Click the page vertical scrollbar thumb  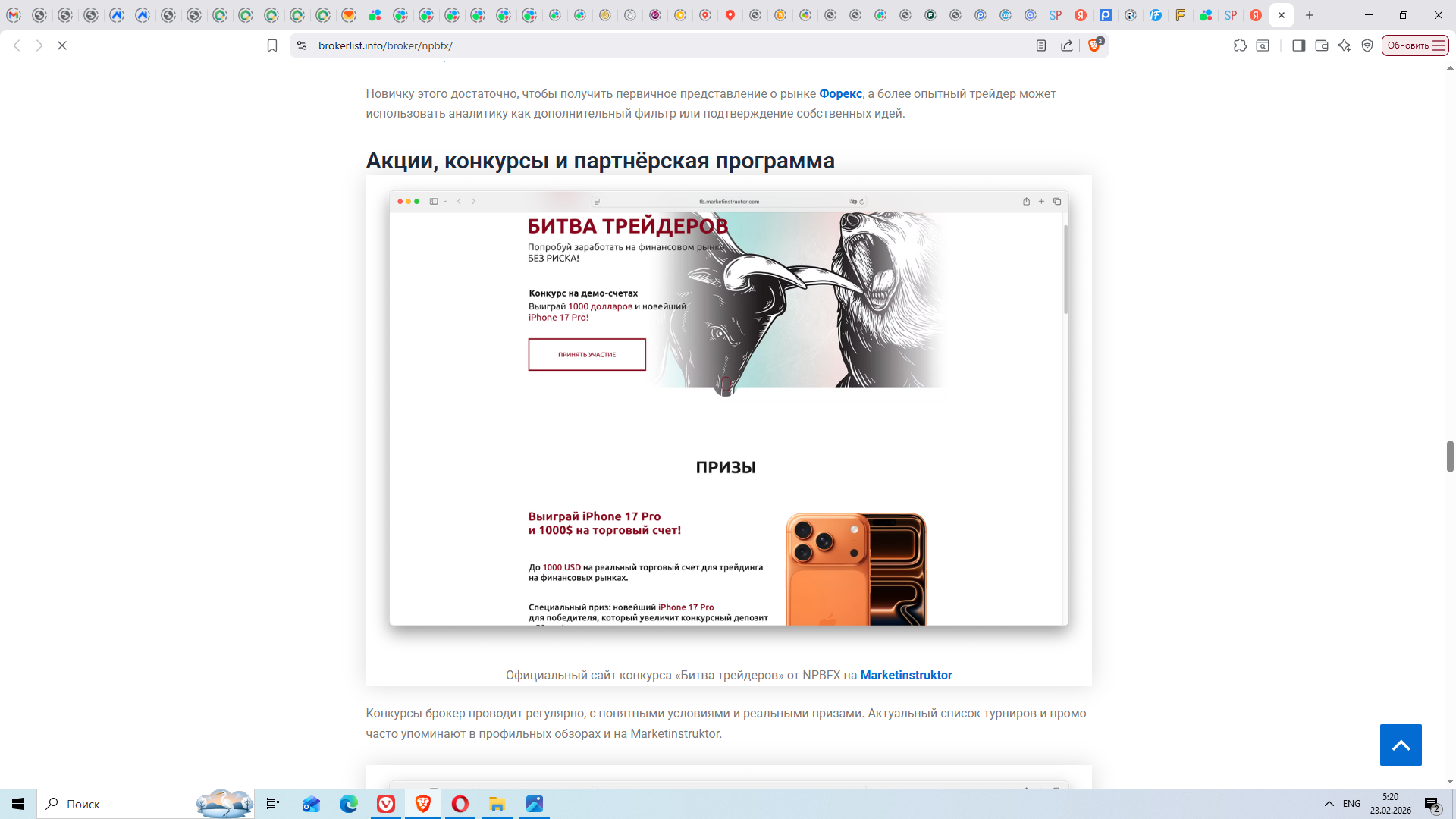(x=1450, y=456)
